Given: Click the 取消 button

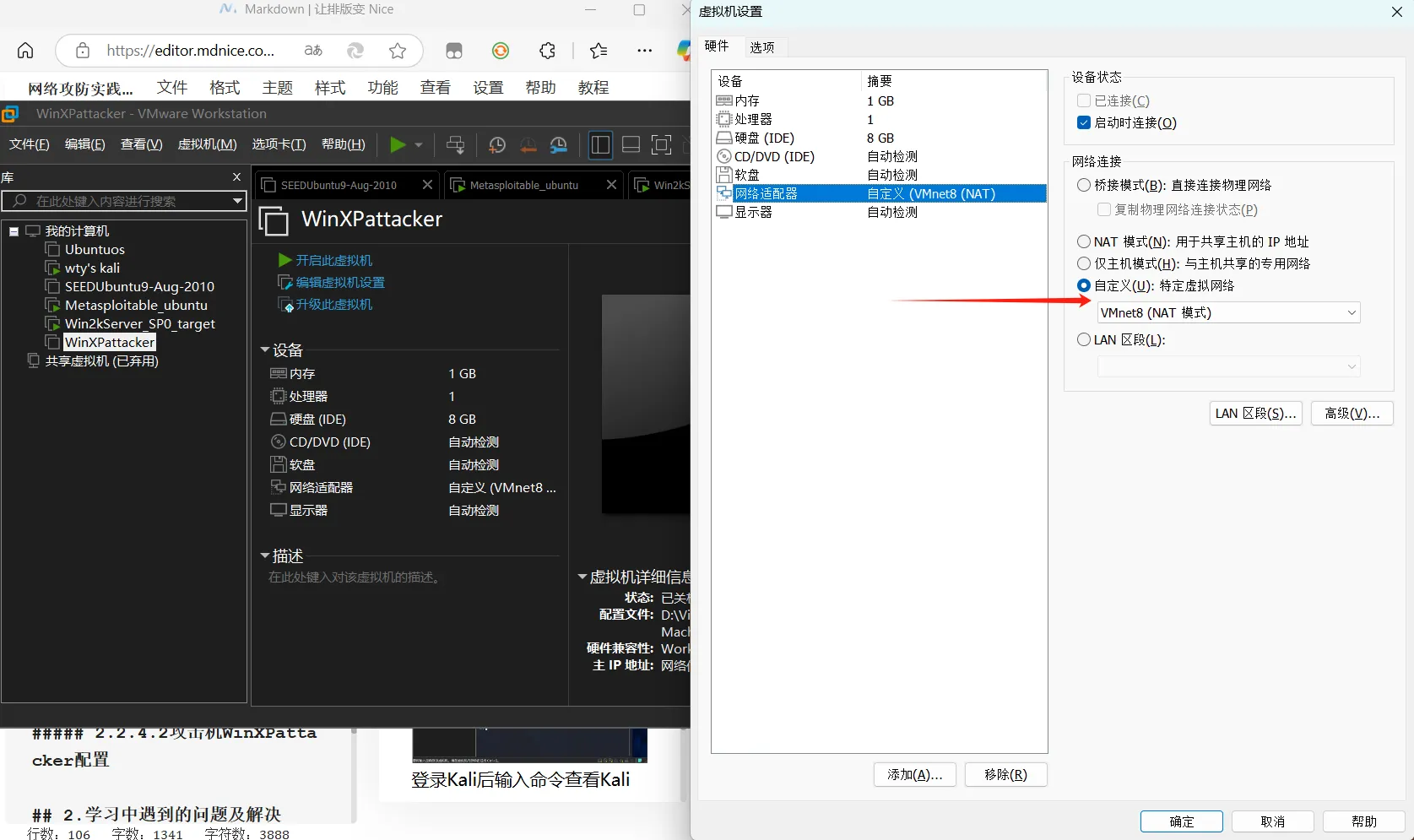Looking at the screenshot, I should click(x=1273, y=821).
